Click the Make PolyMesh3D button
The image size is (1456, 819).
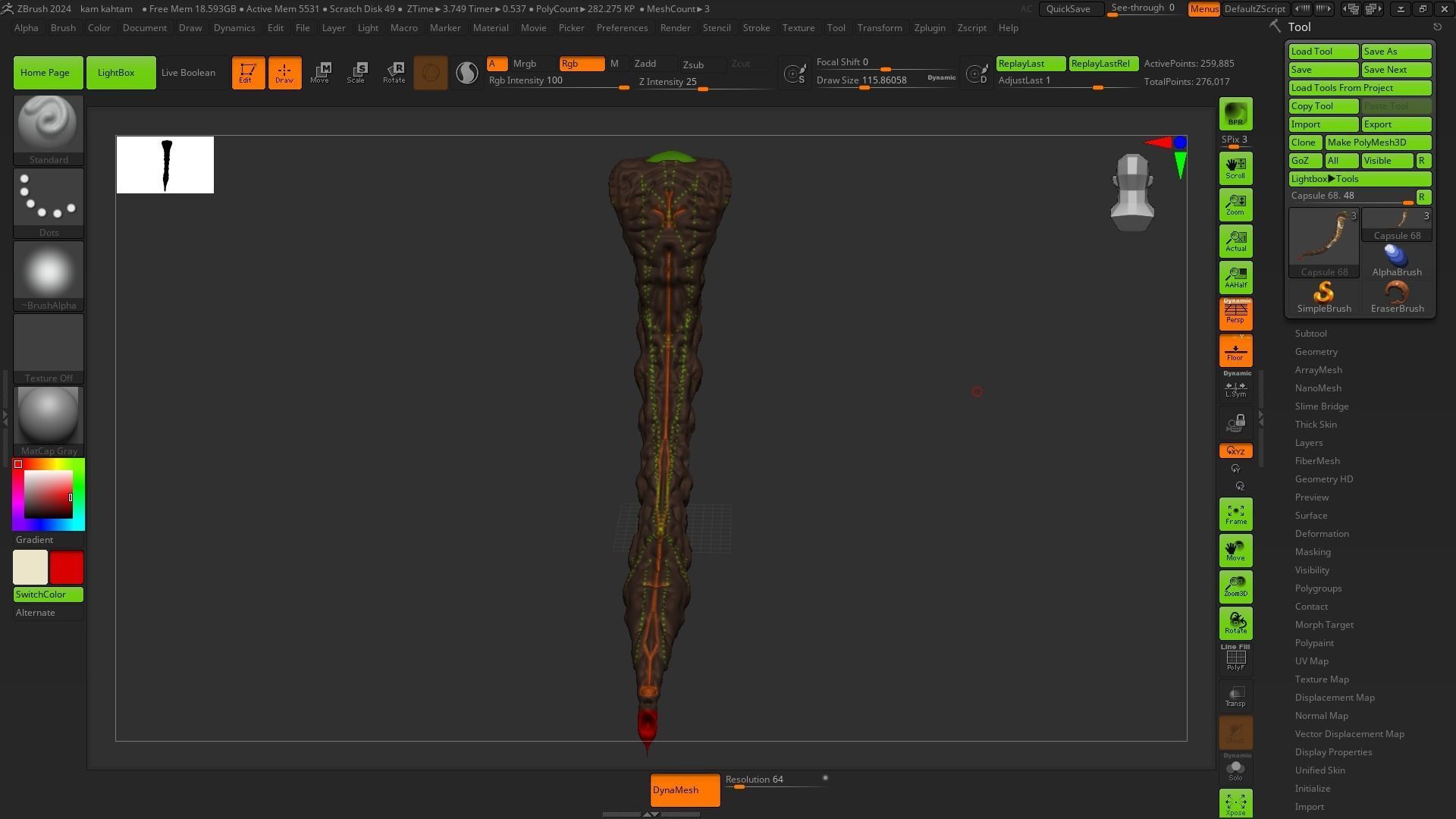pyautogui.click(x=1377, y=143)
